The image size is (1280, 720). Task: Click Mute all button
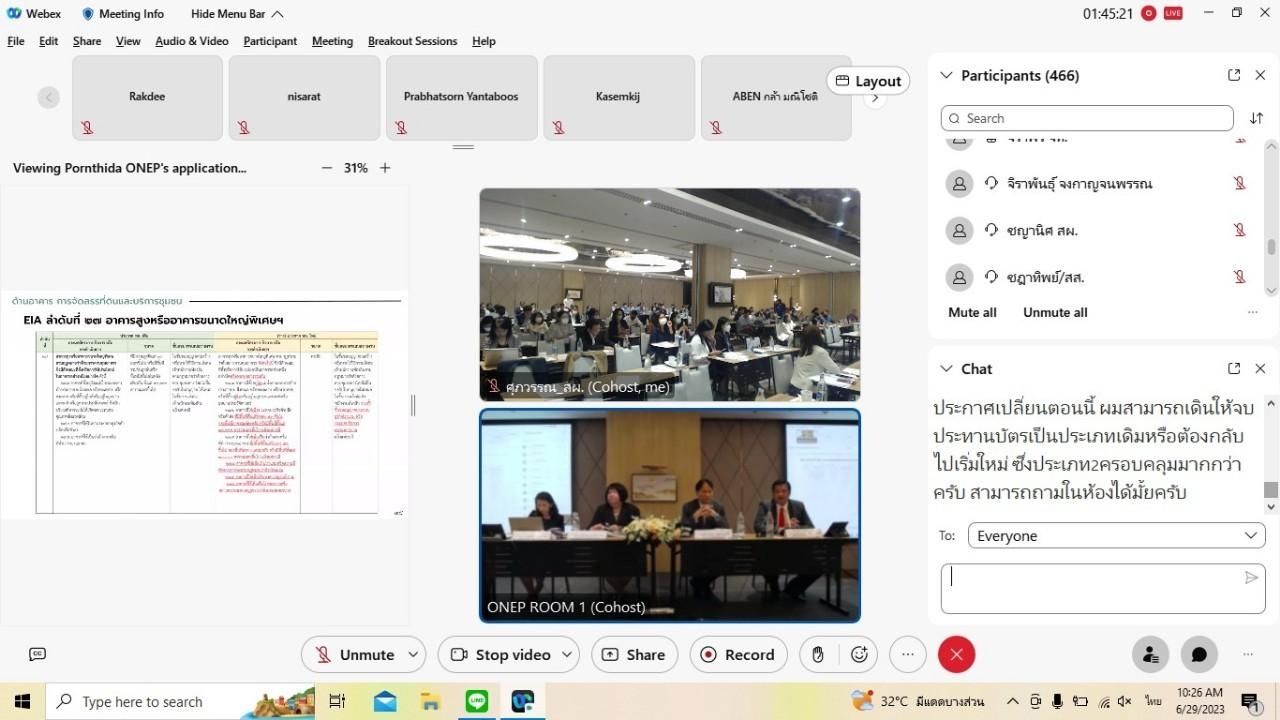[x=972, y=312]
